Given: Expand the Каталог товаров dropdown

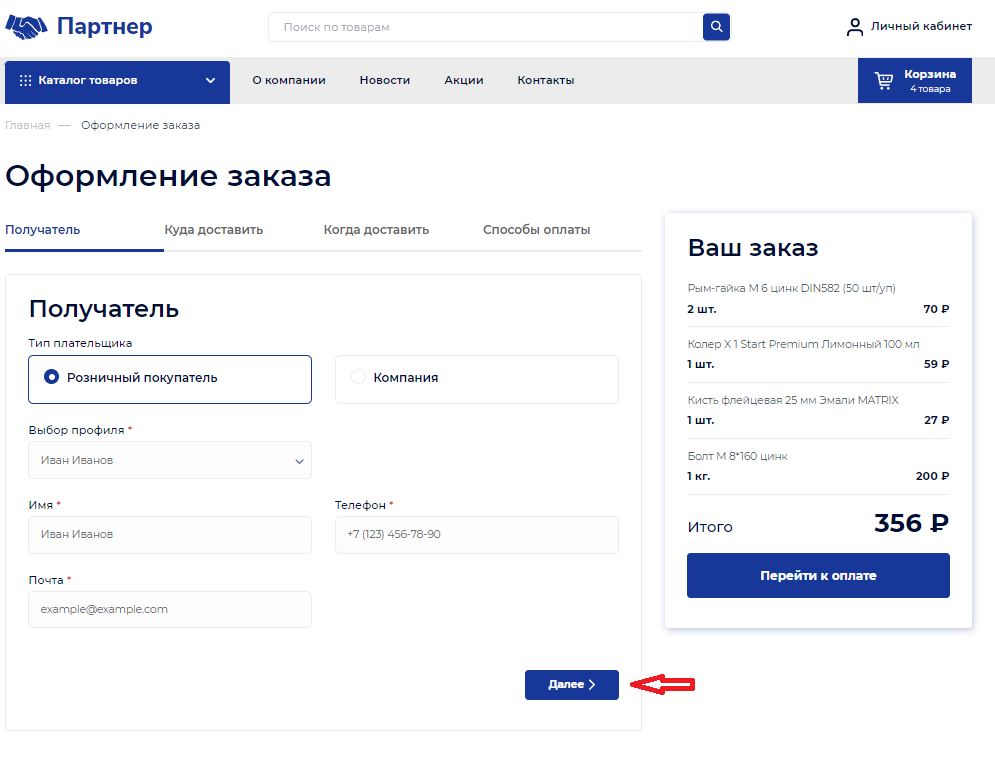Looking at the screenshot, I should coord(210,80).
